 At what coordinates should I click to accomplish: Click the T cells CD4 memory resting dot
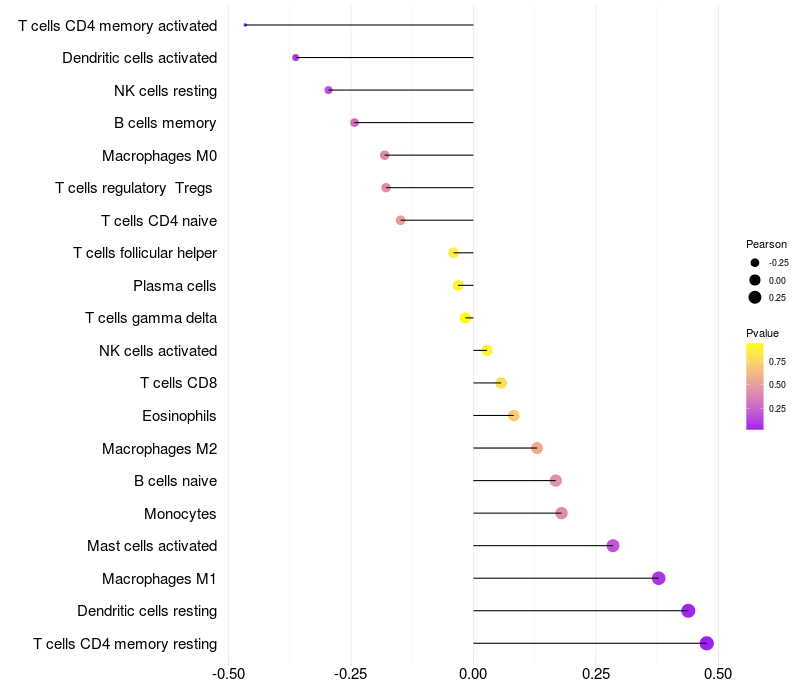pos(707,643)
